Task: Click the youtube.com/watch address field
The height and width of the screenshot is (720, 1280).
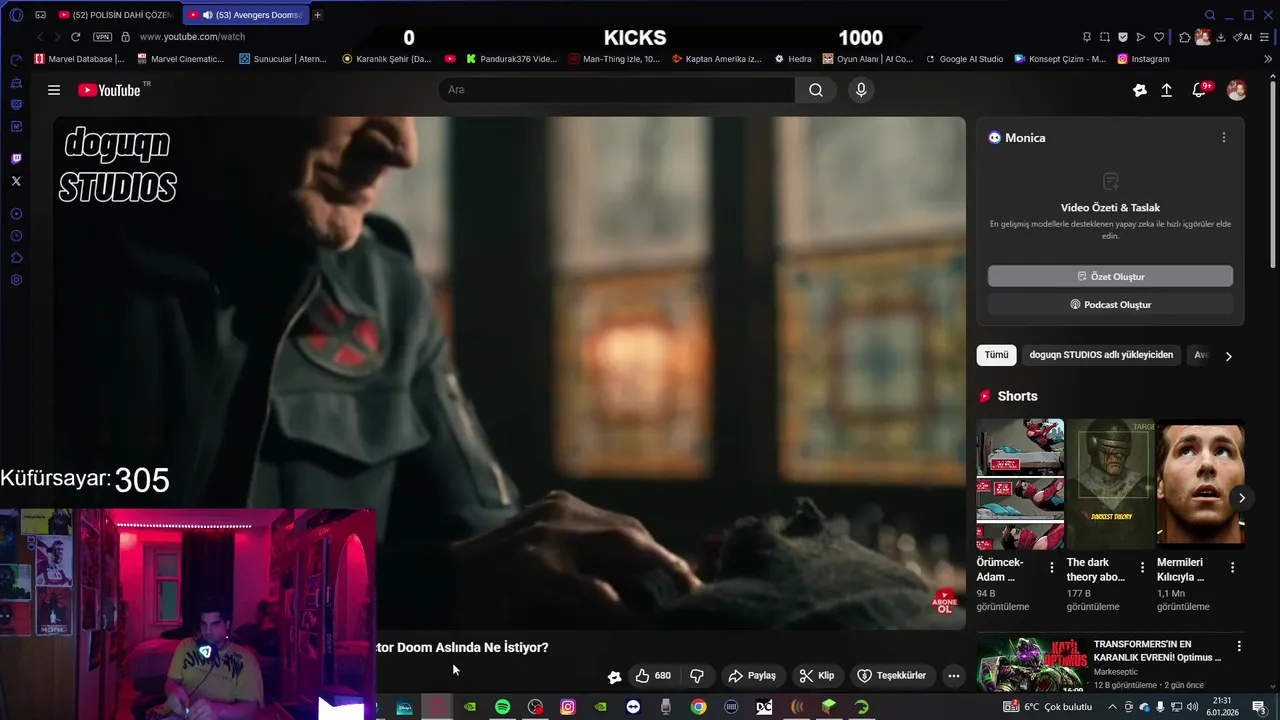Action: (x=192, y=37)
